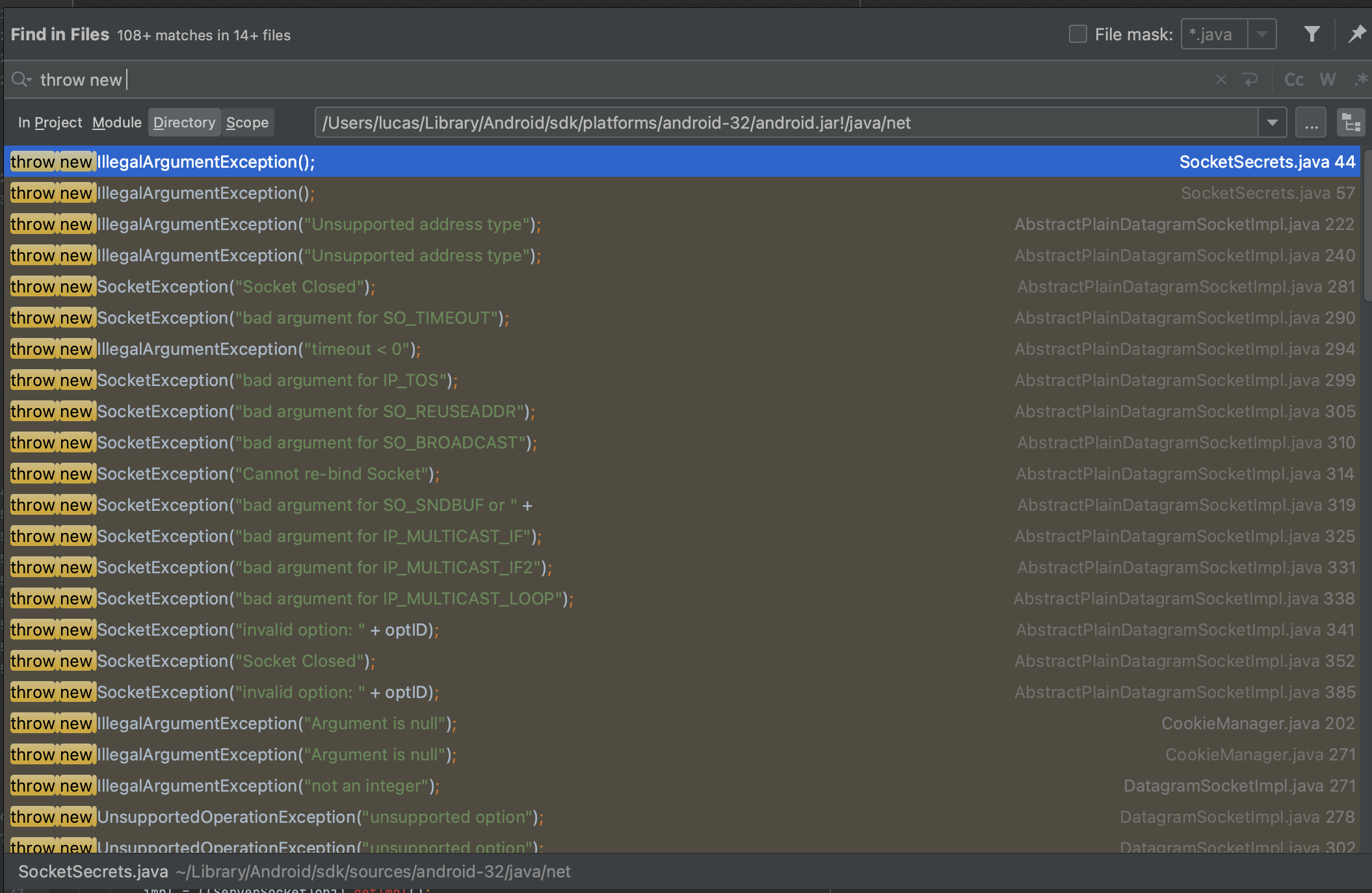
Task: Click the new line icon in search field
Action: pos(1249,80)
